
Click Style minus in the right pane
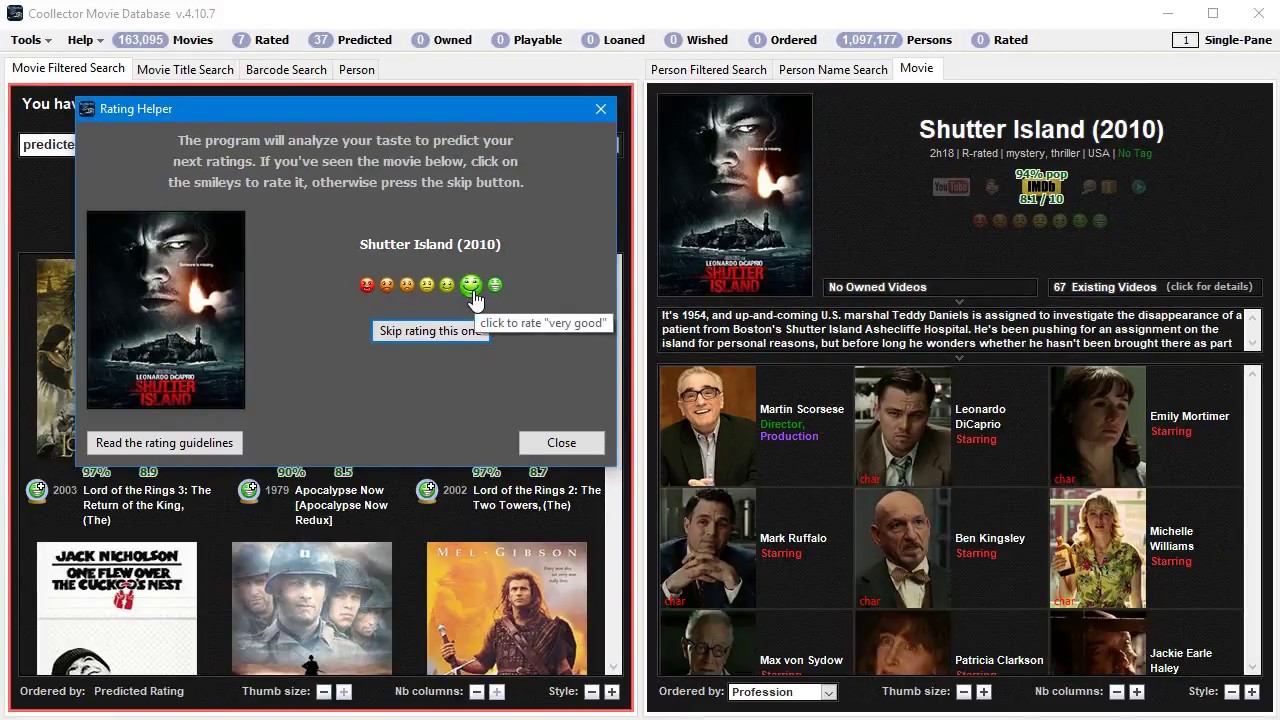coord(1232,692)
